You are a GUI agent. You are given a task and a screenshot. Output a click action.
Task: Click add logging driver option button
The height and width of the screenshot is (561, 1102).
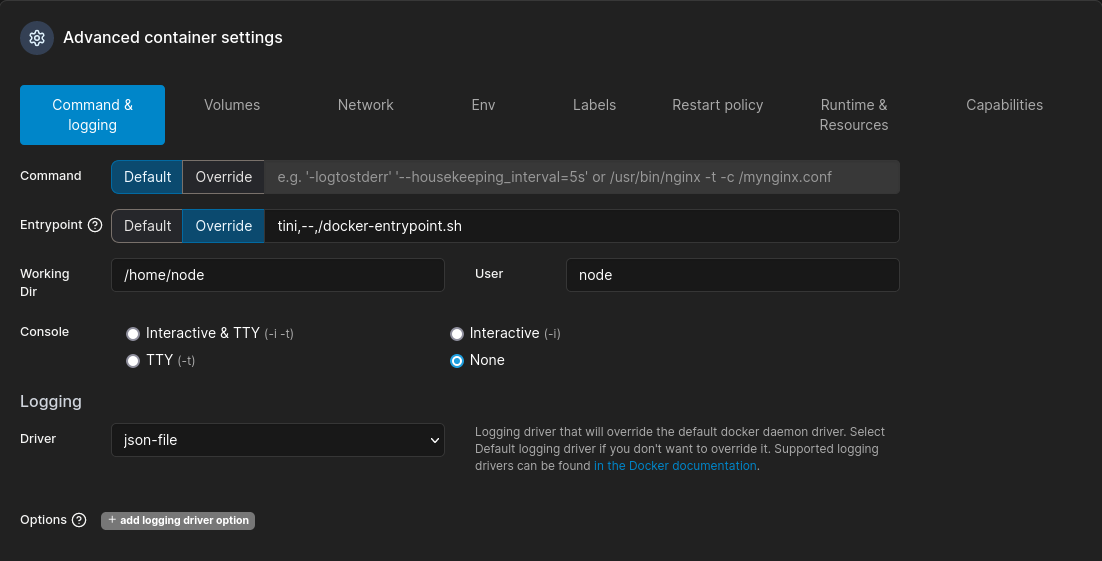(178, 520)
